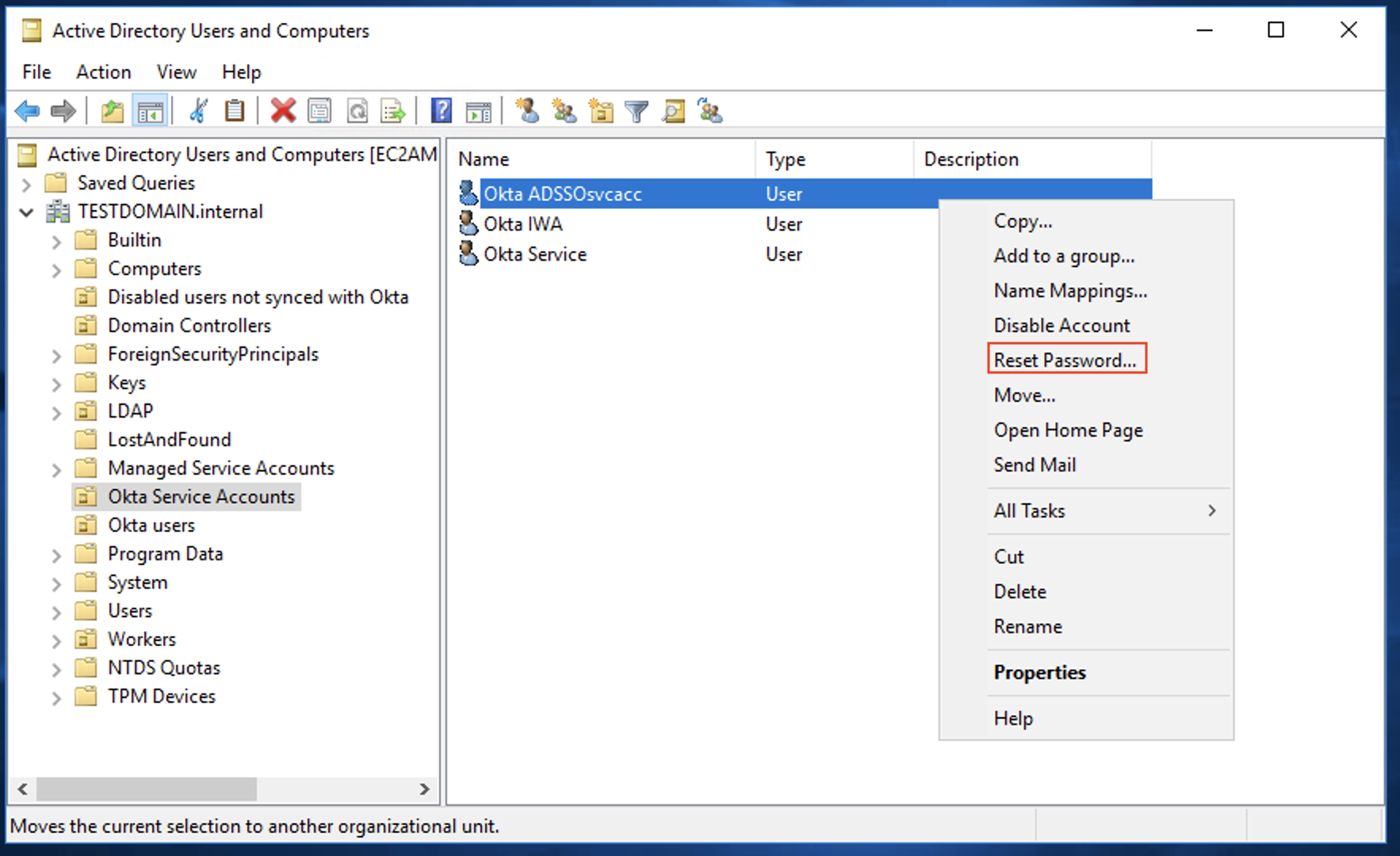Select Add to a group... context entry

click(x=1064, y=256)
